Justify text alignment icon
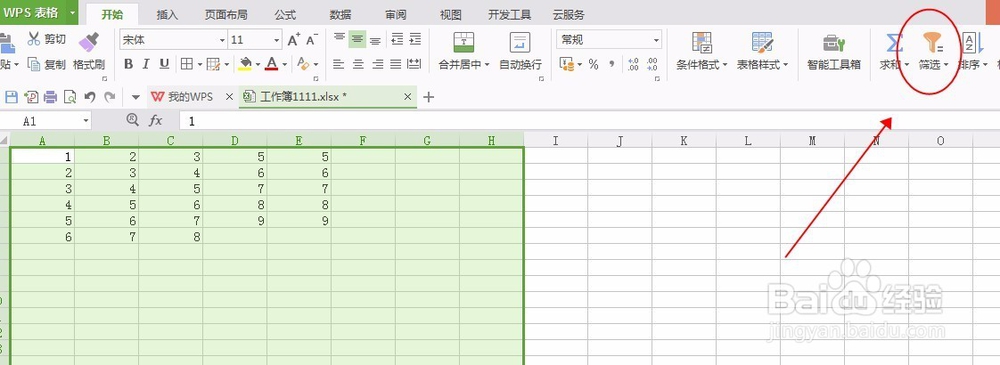This screenshot has height=365, width=1000. click(x=395, y=64)
